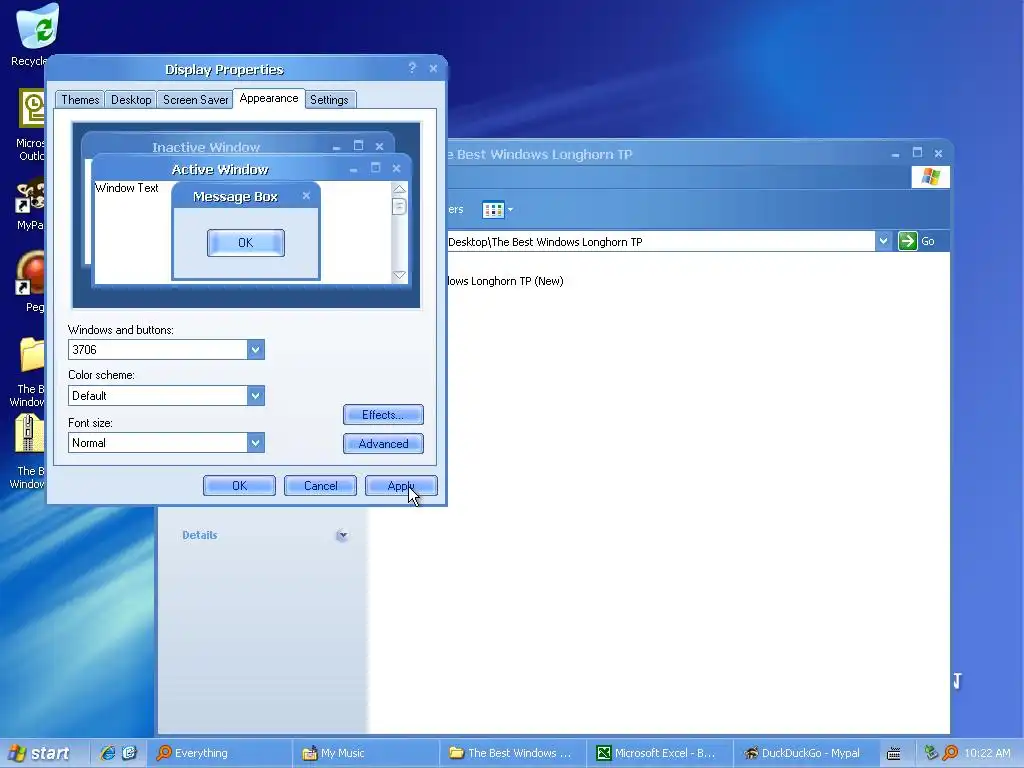Click the Active Window title in preview
This screenshot has width=1024, height=768.
[219, 169]
